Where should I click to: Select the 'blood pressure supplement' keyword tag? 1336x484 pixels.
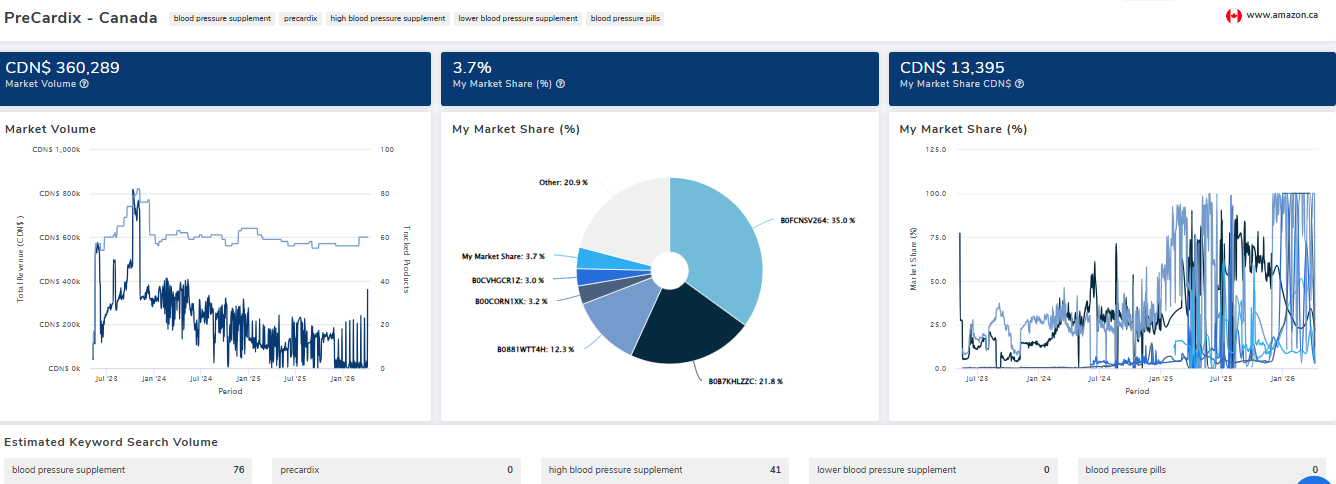pos(222,19)
